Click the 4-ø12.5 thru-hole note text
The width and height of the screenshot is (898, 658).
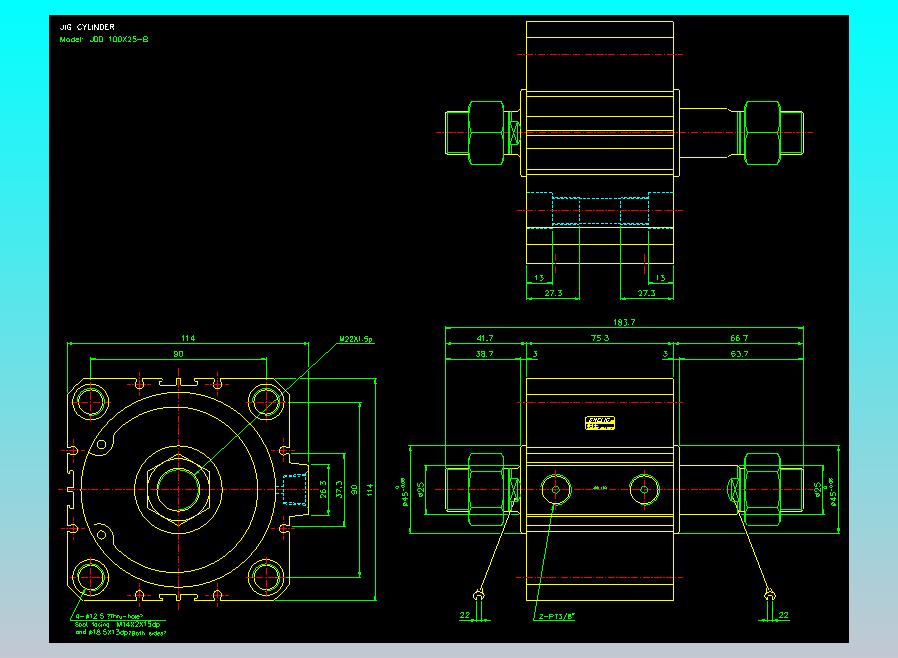(x=109, y=617)
